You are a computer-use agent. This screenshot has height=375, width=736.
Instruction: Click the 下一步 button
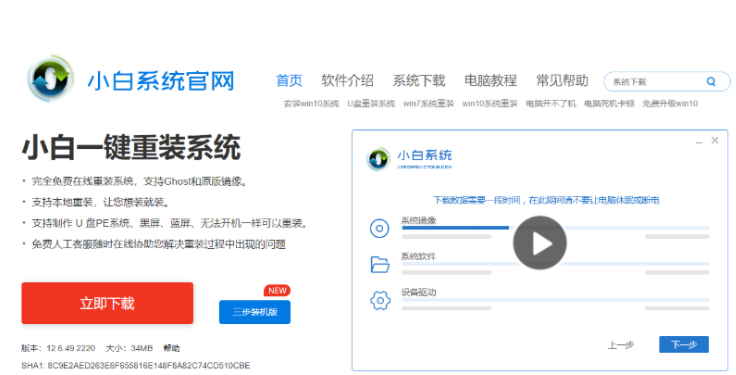click(684, 344)
